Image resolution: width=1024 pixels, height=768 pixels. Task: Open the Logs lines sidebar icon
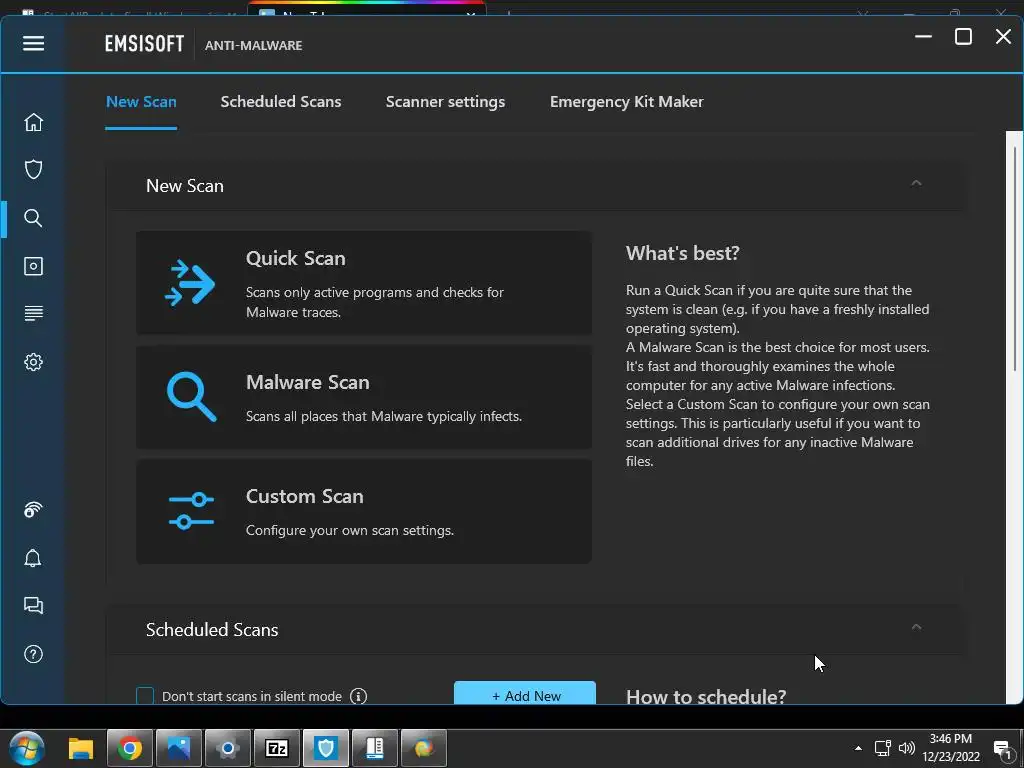click(x=33, y=313)
